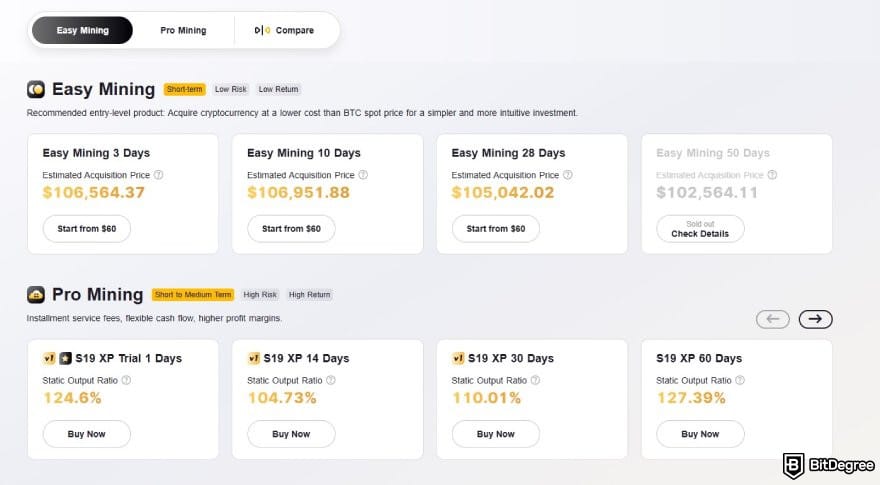The image size is (880, 485).
Task: Click the Pro Mining helmet icon
Action: (x=36, y=294)
